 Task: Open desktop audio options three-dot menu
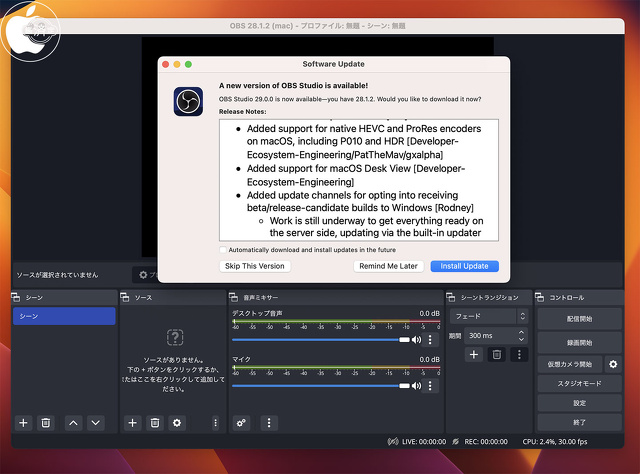tap(430, 340)
